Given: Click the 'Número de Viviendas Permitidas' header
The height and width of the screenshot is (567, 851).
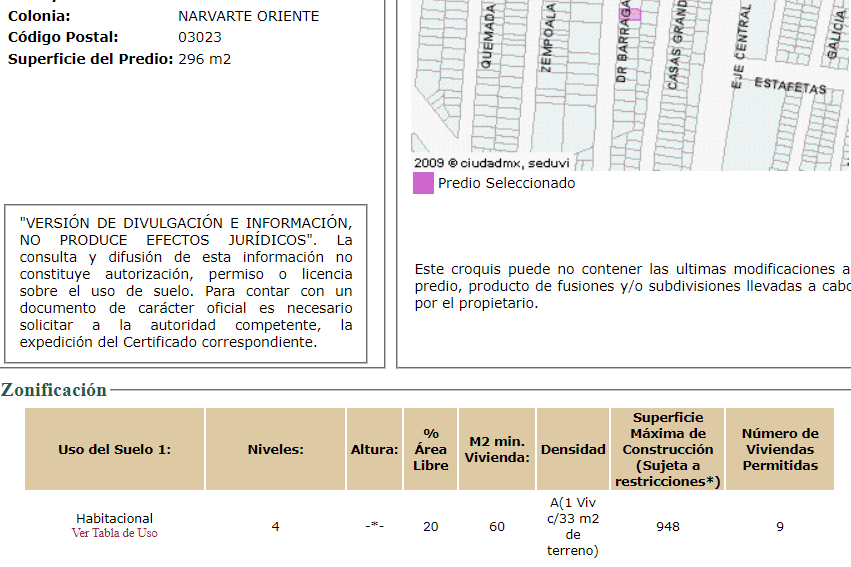Looking at the screenshot, I should tap(780, 449).
